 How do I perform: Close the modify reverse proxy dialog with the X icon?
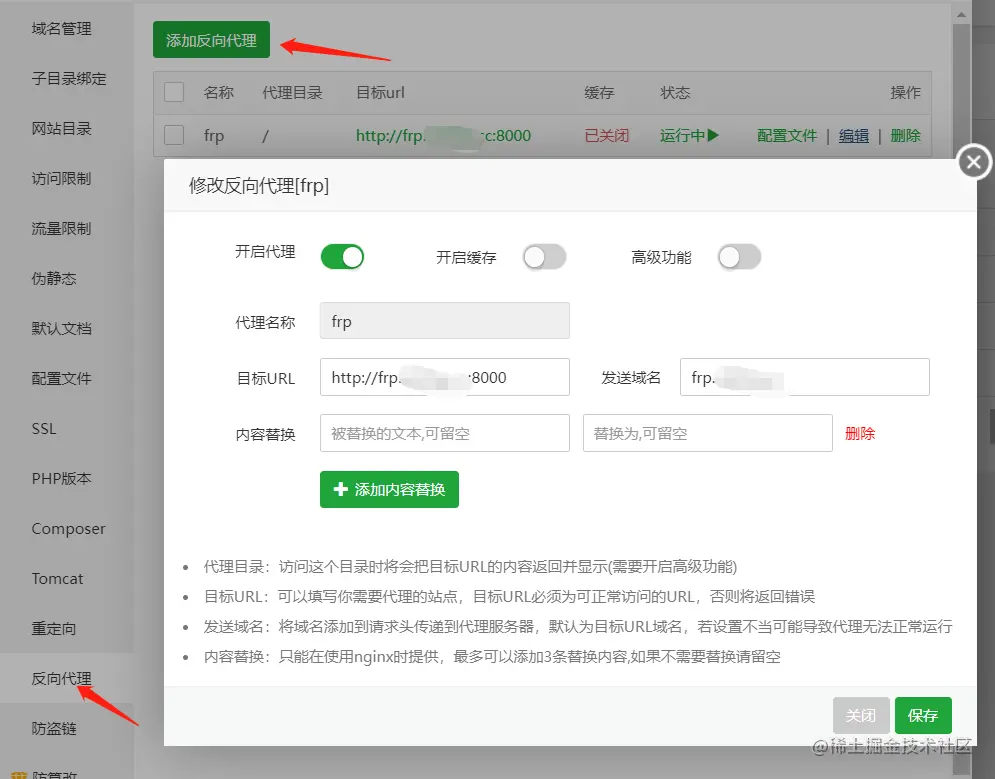(x=973, y=162)
